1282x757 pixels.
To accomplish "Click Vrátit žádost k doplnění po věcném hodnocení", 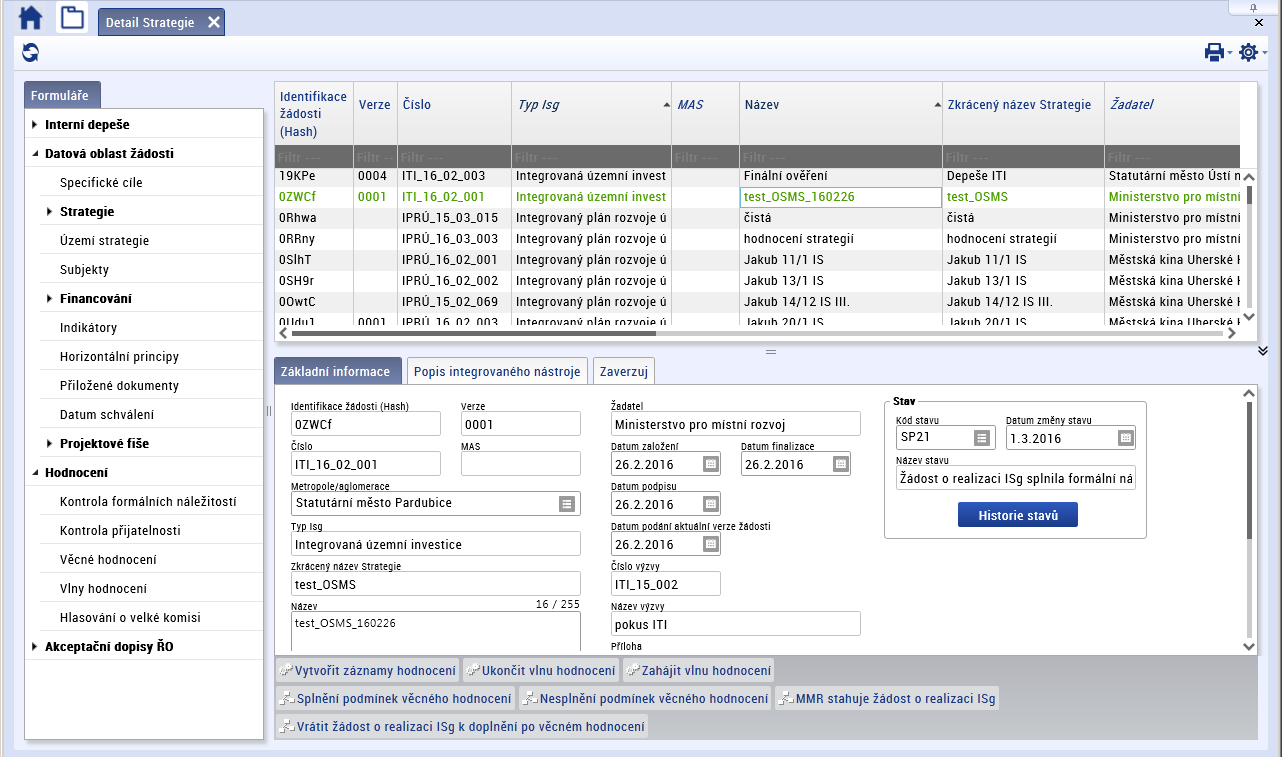I will click(x=462, y=726).
